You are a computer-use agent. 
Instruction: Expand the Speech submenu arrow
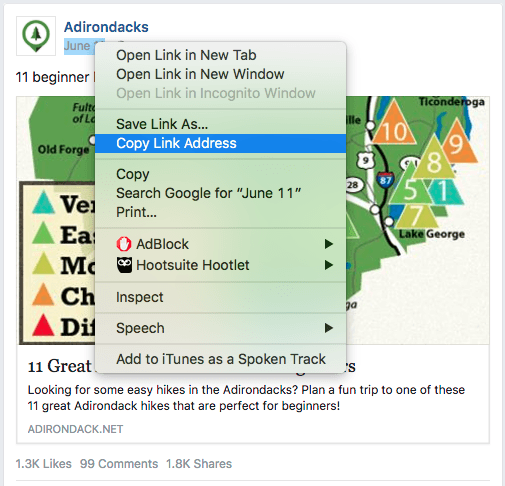329,328
